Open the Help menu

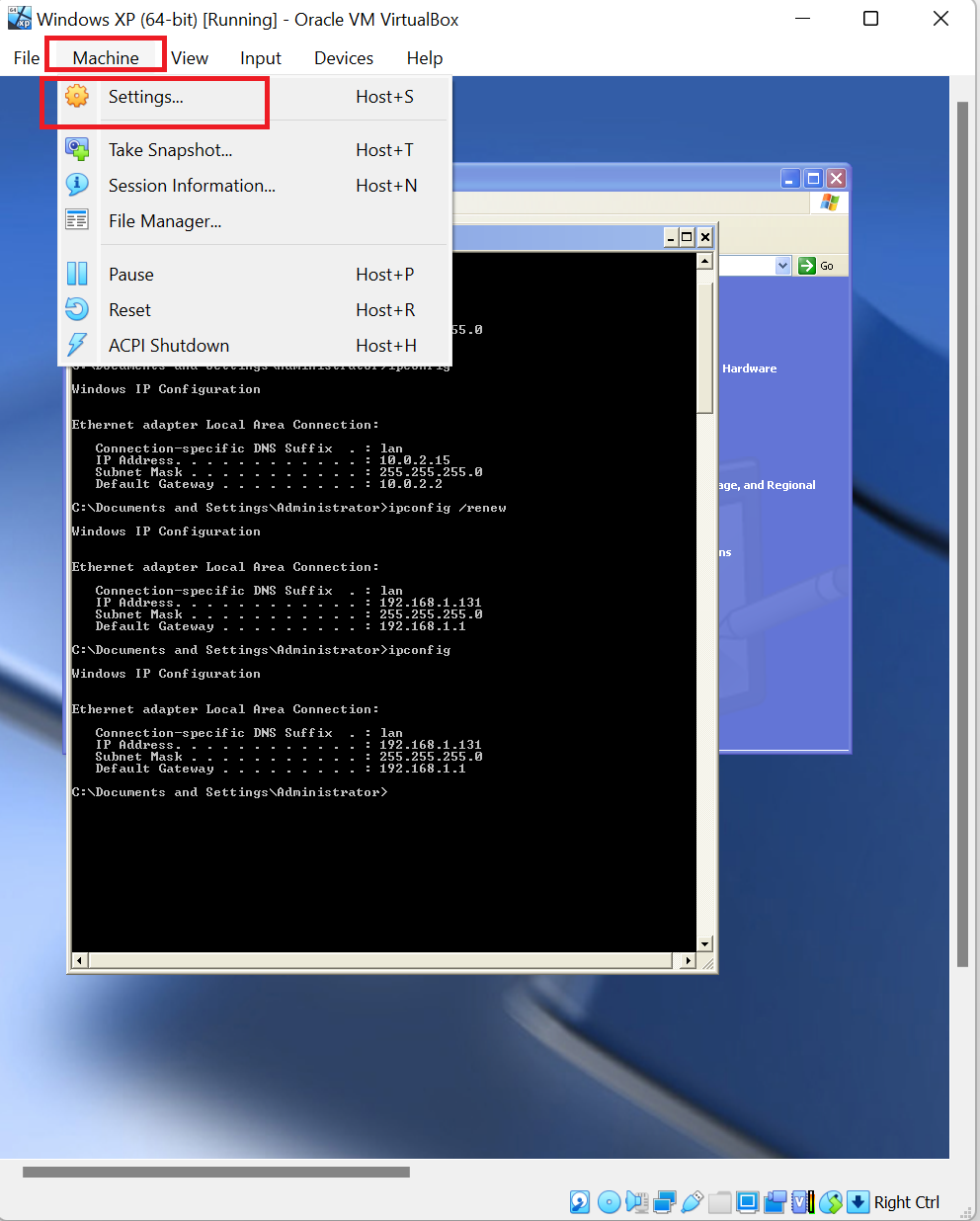pyautogui.click(x=425, y=58)
